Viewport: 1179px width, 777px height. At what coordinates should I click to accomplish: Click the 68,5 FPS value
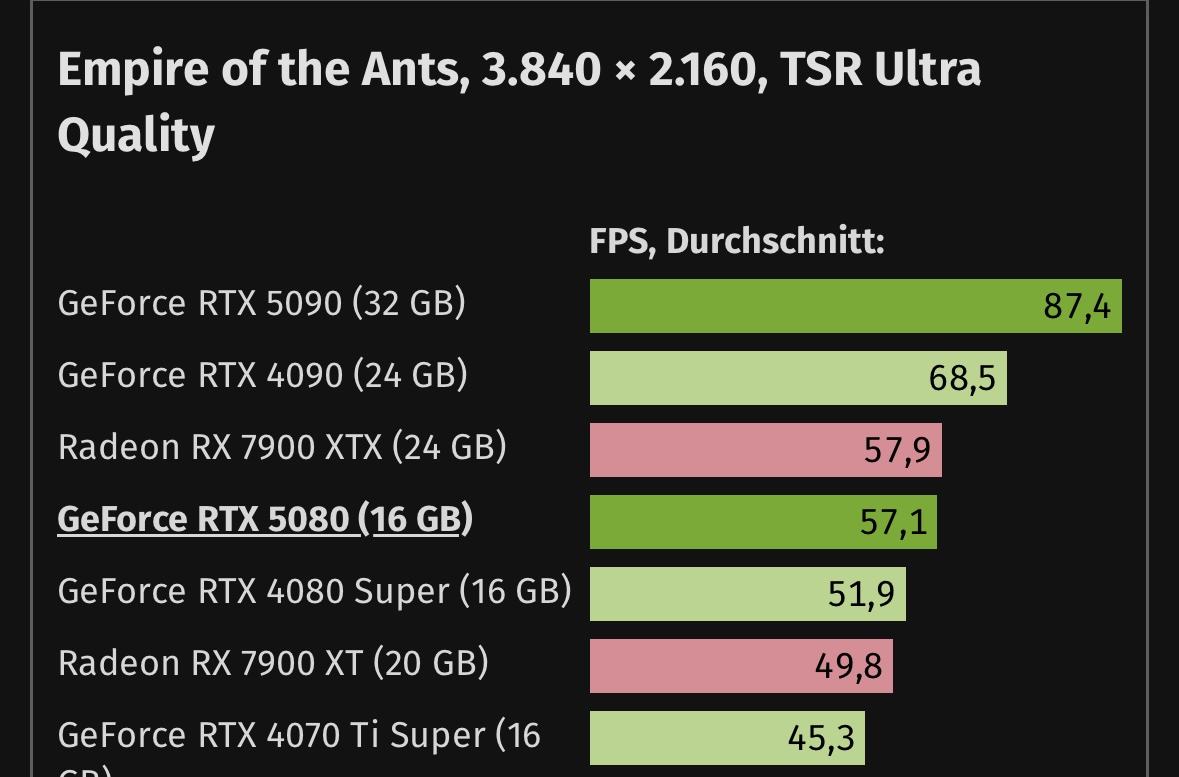click(x=962, y=378)
